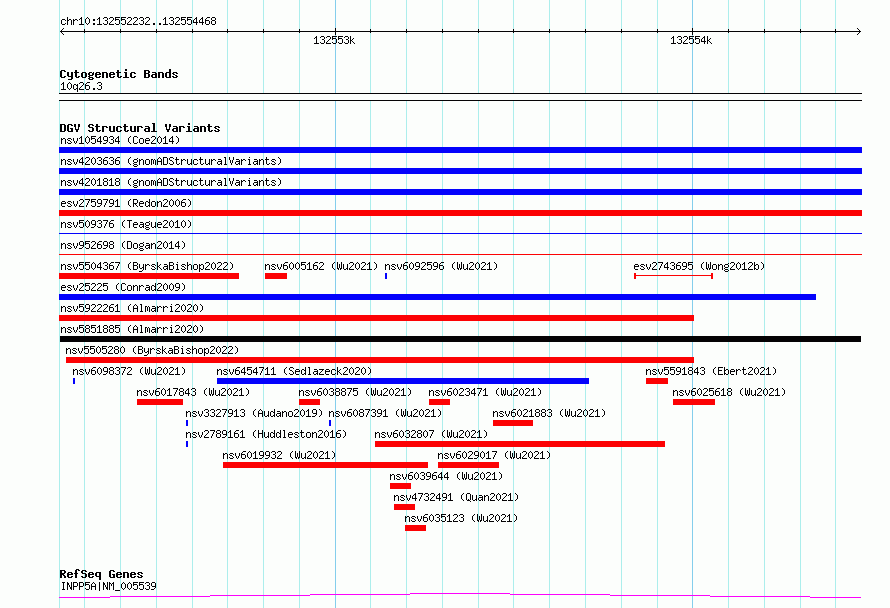Open nsv2789161 (Huddleston2016) variant
Screen dimensions: 890x608
pos(187,444)
